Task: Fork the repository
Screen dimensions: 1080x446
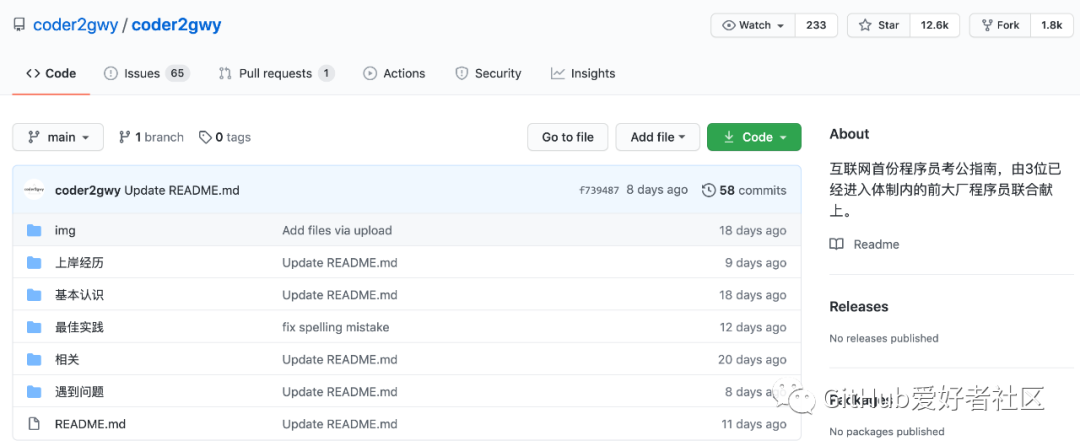Action: click(1000, 25)
